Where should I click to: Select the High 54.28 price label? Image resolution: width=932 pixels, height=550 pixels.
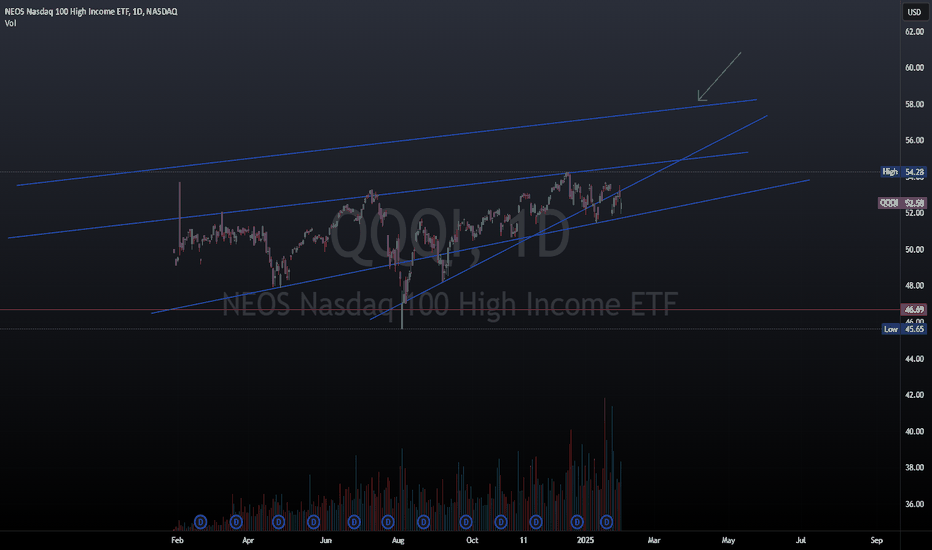point(903,172)
